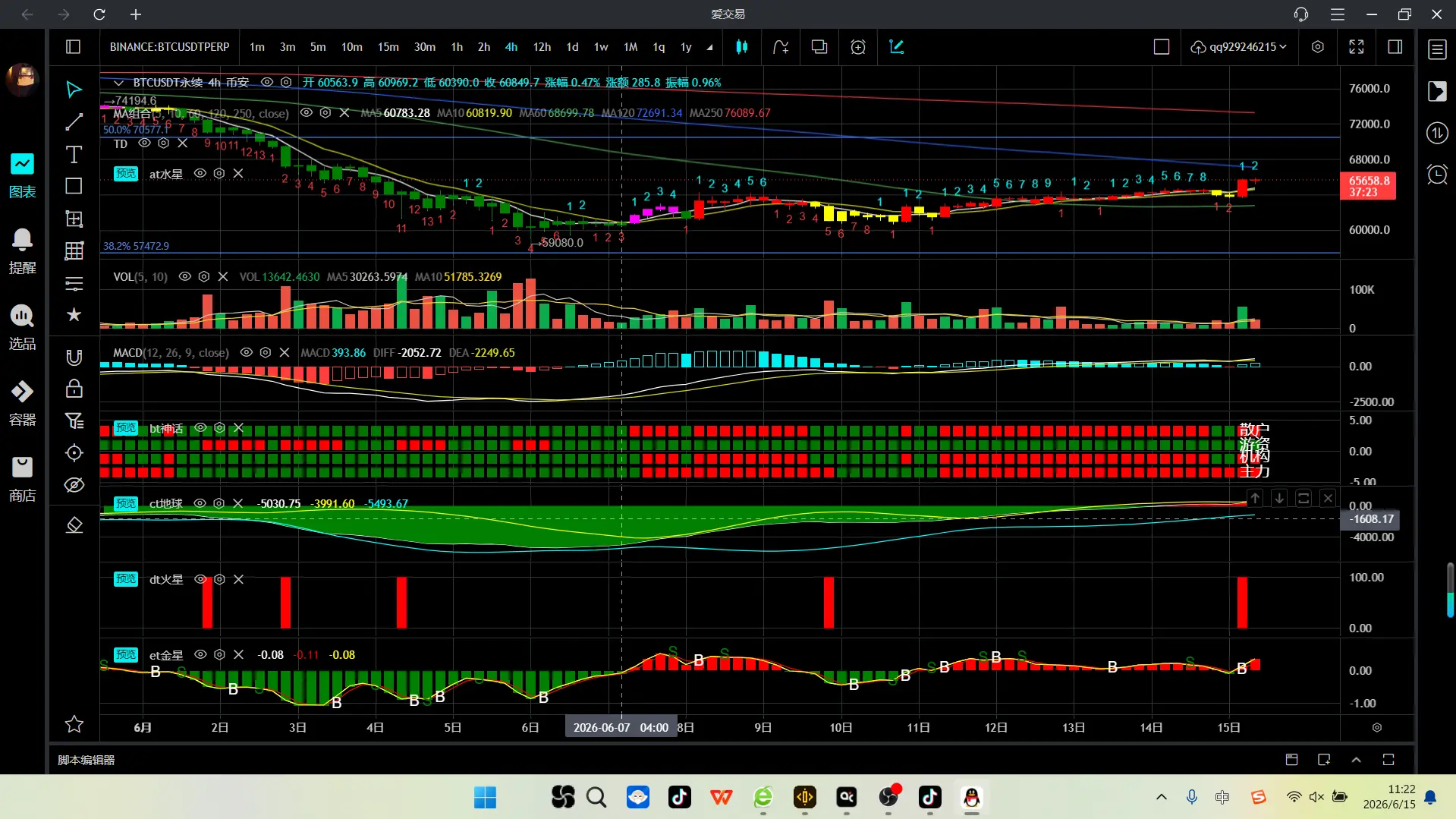Open the qq929246215 account dropdown
This screenshot has width=1456, height=819.
pos(1239,47)
